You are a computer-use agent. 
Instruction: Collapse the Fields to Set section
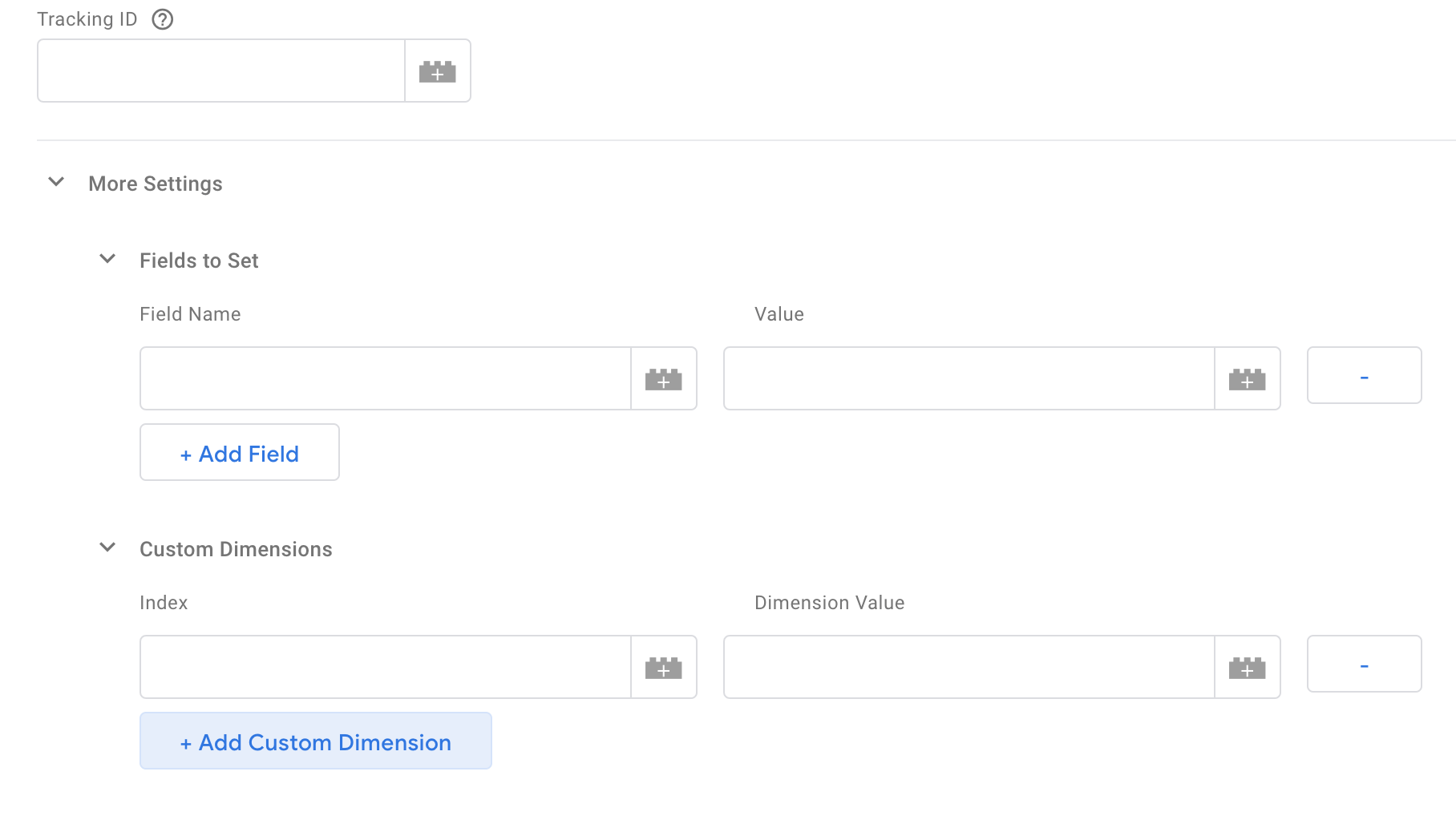107,259
